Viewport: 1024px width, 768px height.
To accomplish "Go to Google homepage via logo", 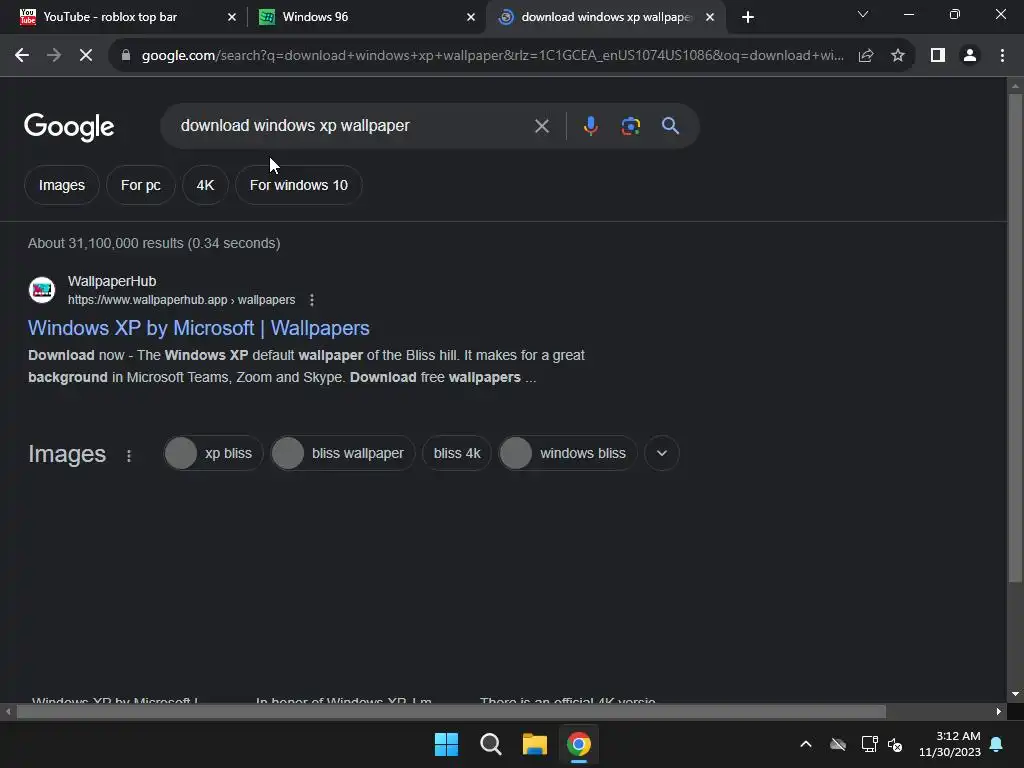I will [69, 127].
